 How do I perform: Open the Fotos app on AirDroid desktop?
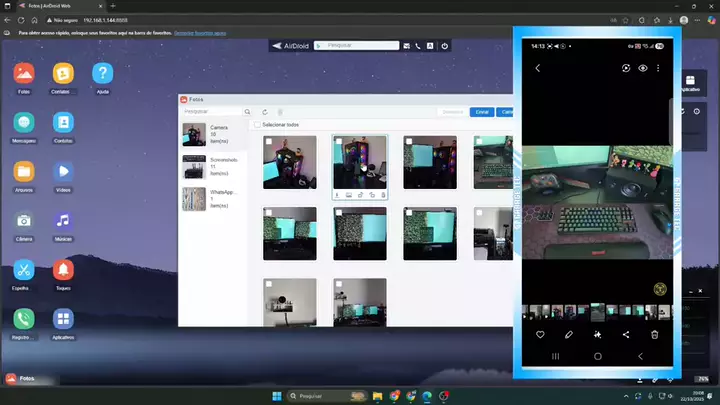23,74
